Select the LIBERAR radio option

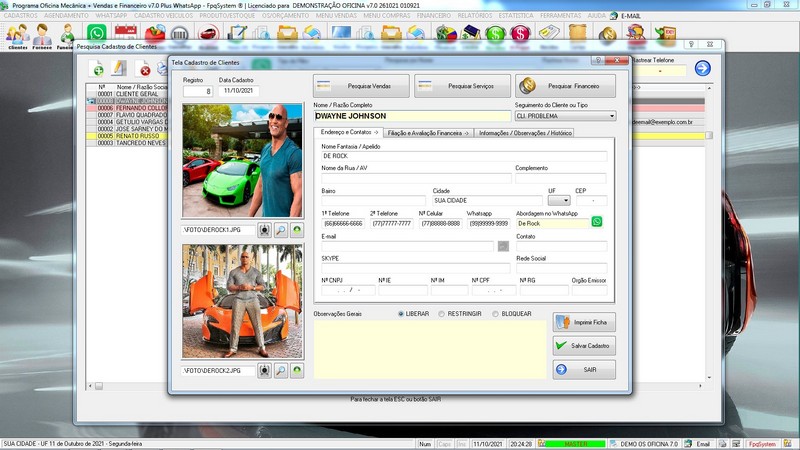pos(401,314)
